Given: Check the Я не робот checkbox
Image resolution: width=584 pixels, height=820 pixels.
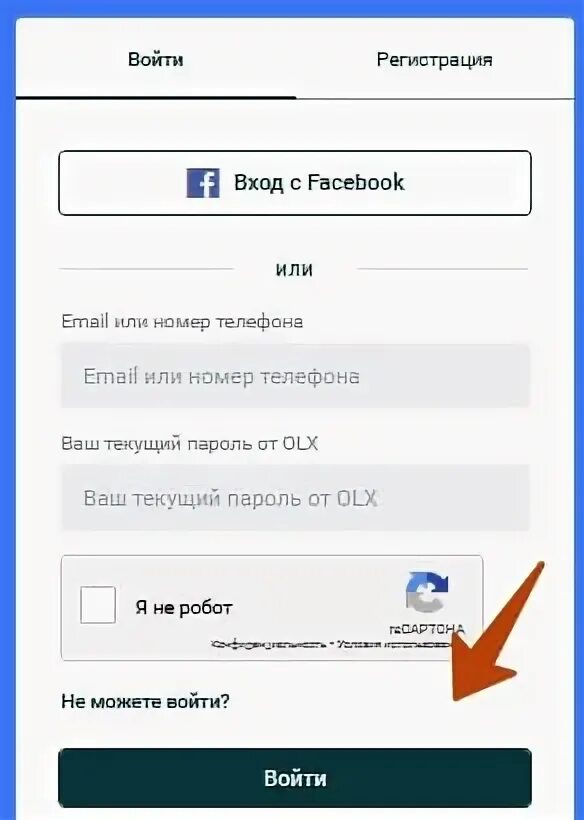Looking at the screenshot, I should [x=98, y=605].
